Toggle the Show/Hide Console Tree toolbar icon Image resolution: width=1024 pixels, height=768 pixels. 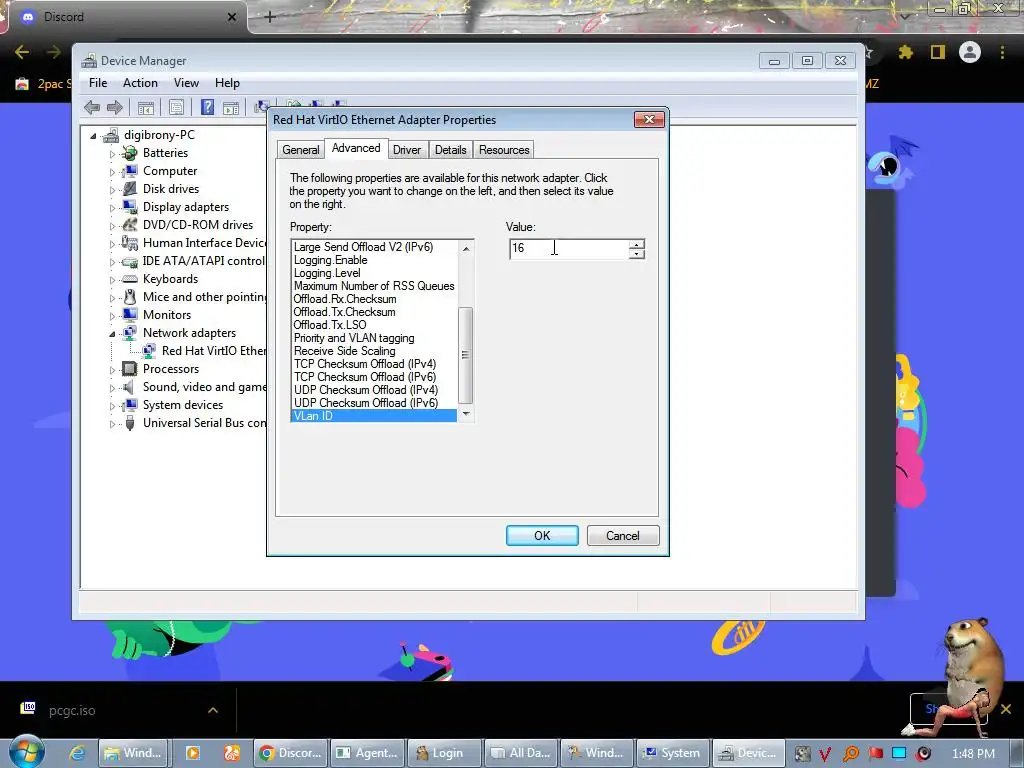click(x=146, y=108)
